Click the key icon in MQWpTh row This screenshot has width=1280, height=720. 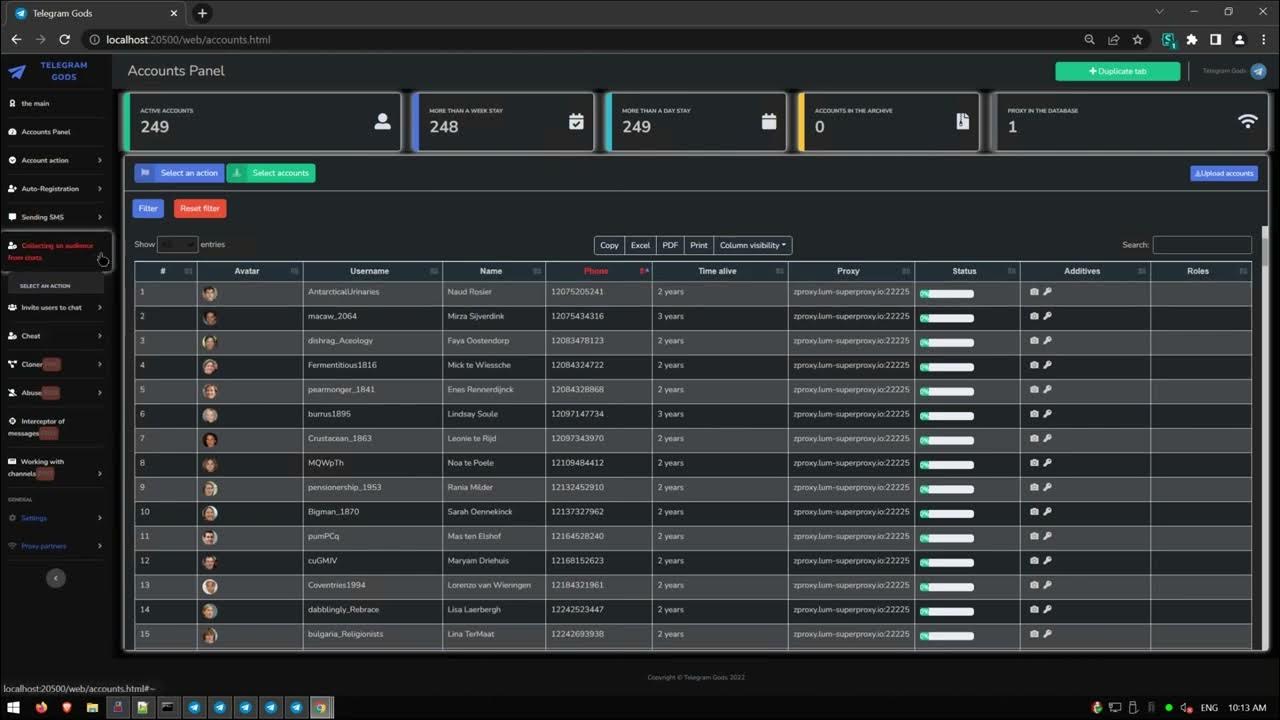pos(1048,463)
